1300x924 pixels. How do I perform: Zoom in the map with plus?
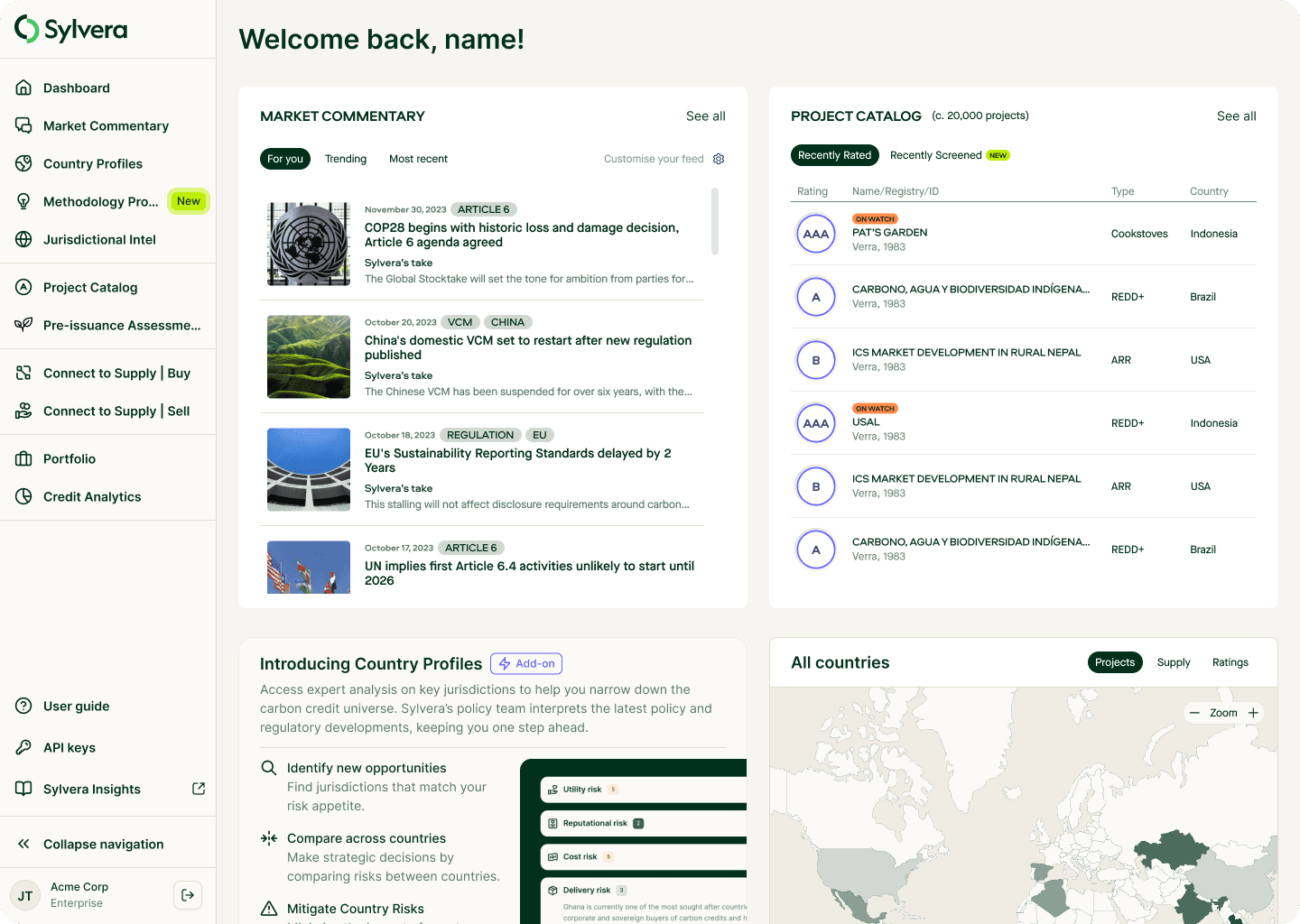pyautogui.click(x=1253, y=713)
